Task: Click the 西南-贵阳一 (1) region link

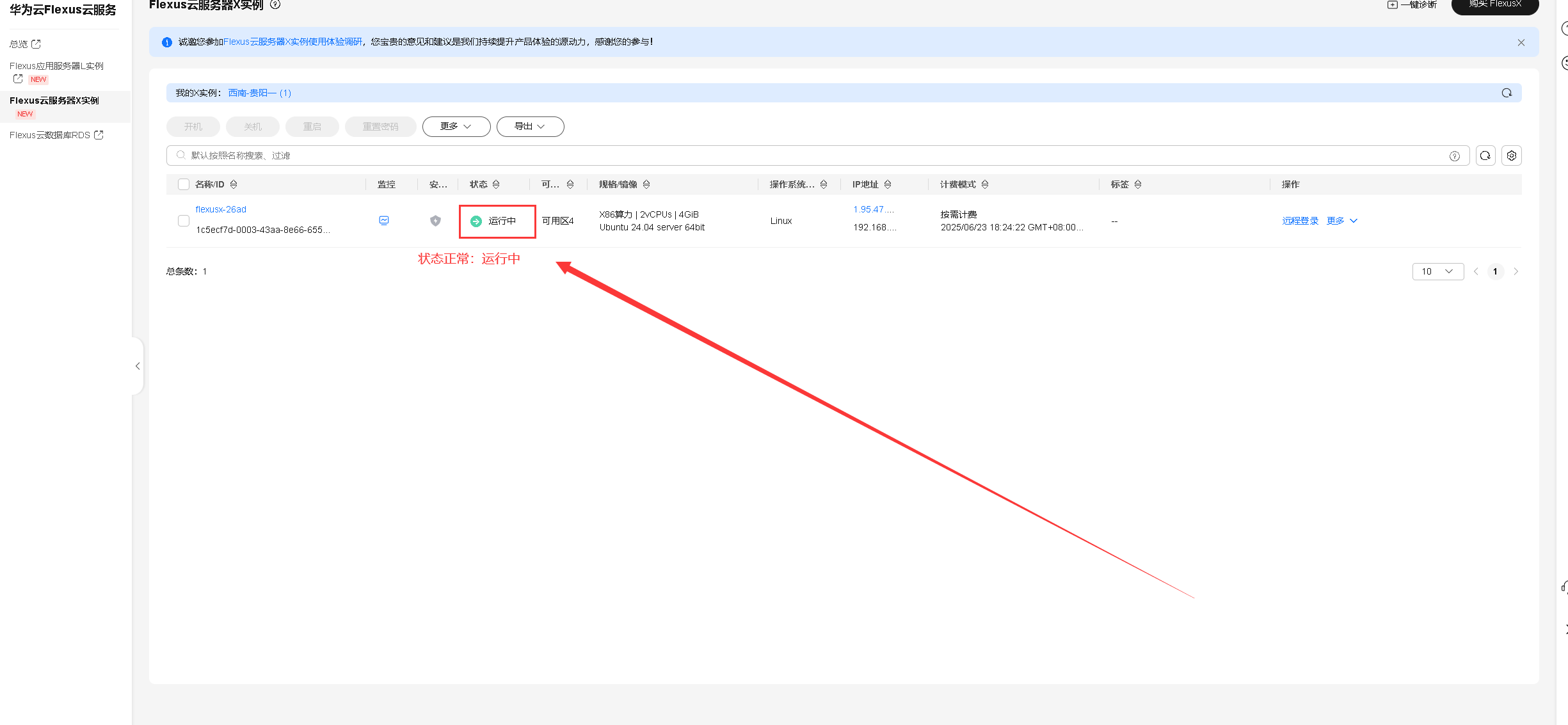Action: point(260,93)
